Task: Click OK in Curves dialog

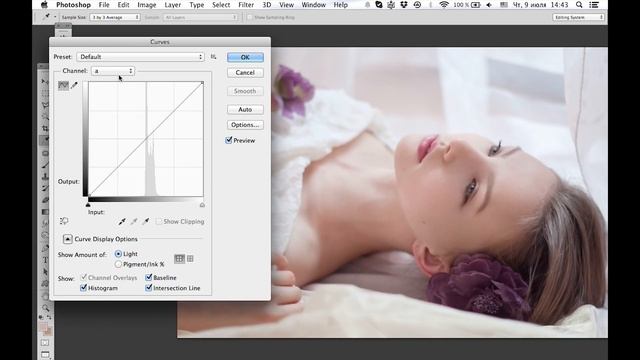Action: [245, 57]
